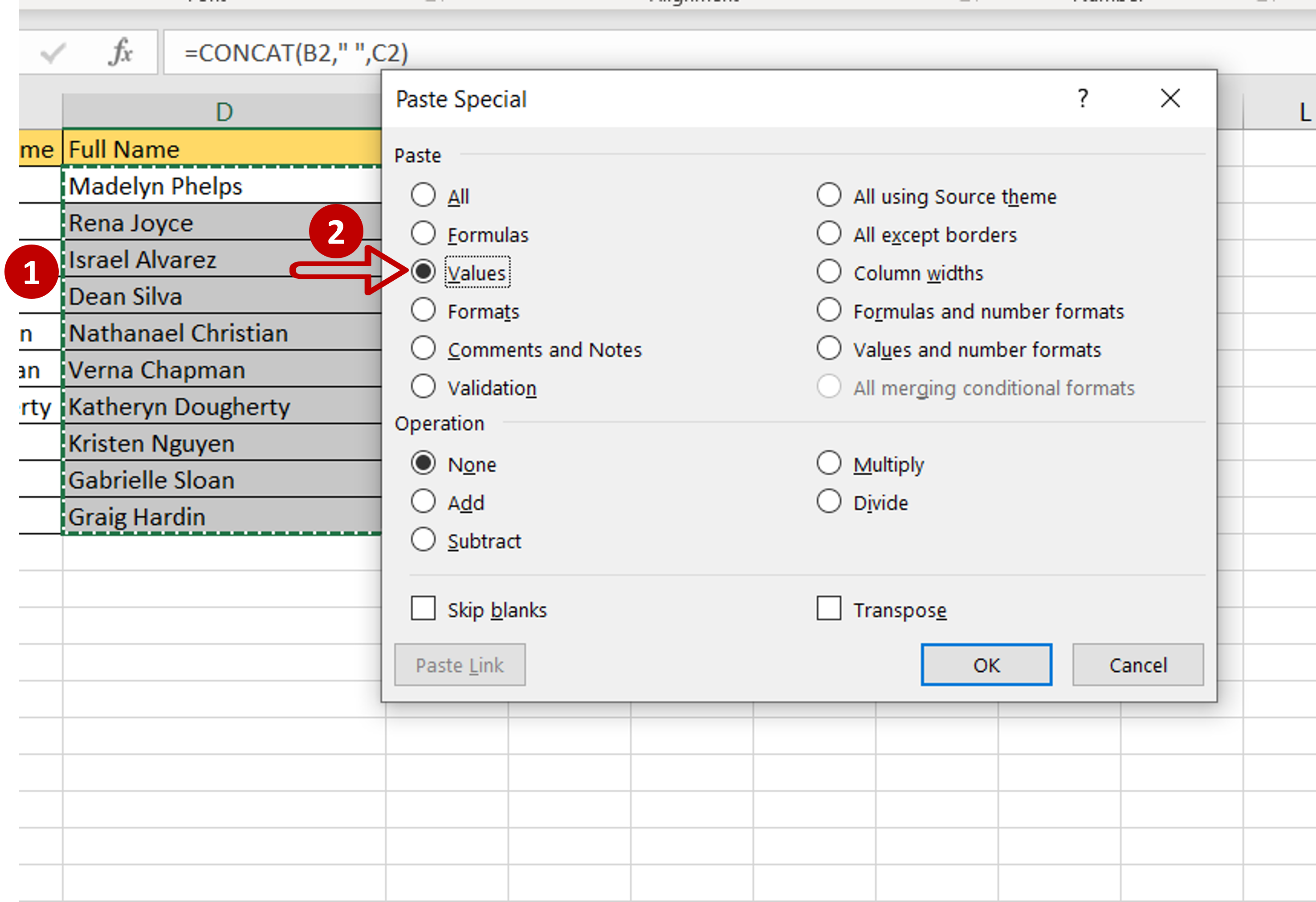The image size is (1316, 902).
Task: Click the Nathanael Christian cell
Action: pos(222,332)
